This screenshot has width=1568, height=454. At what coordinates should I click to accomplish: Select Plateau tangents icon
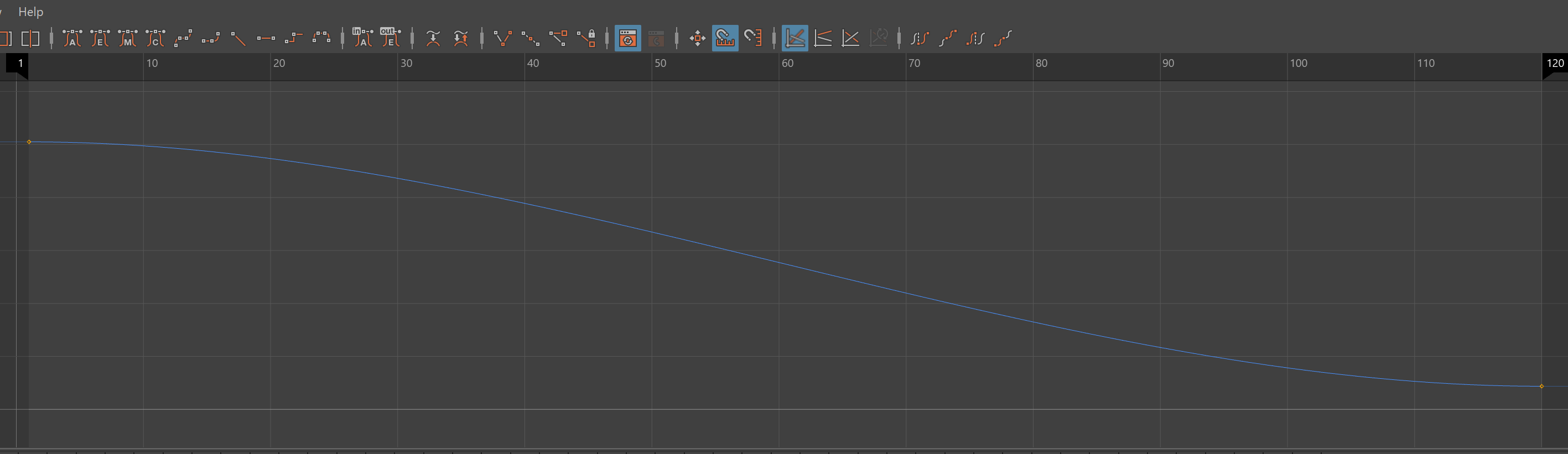(321, 38)
